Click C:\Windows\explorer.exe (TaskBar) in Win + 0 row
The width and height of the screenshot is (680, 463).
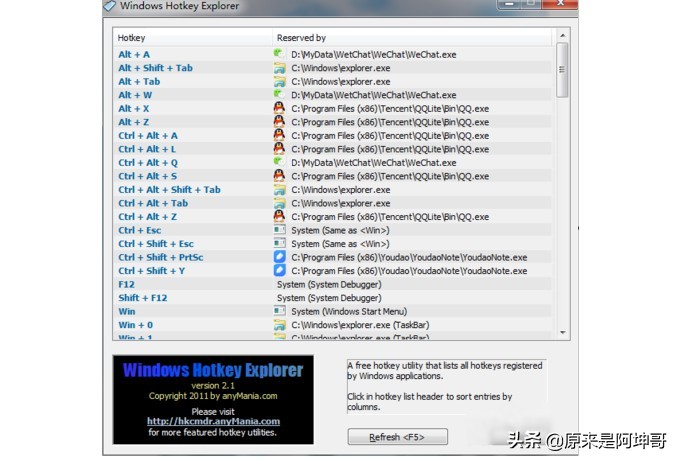click(x=360, y=325)
